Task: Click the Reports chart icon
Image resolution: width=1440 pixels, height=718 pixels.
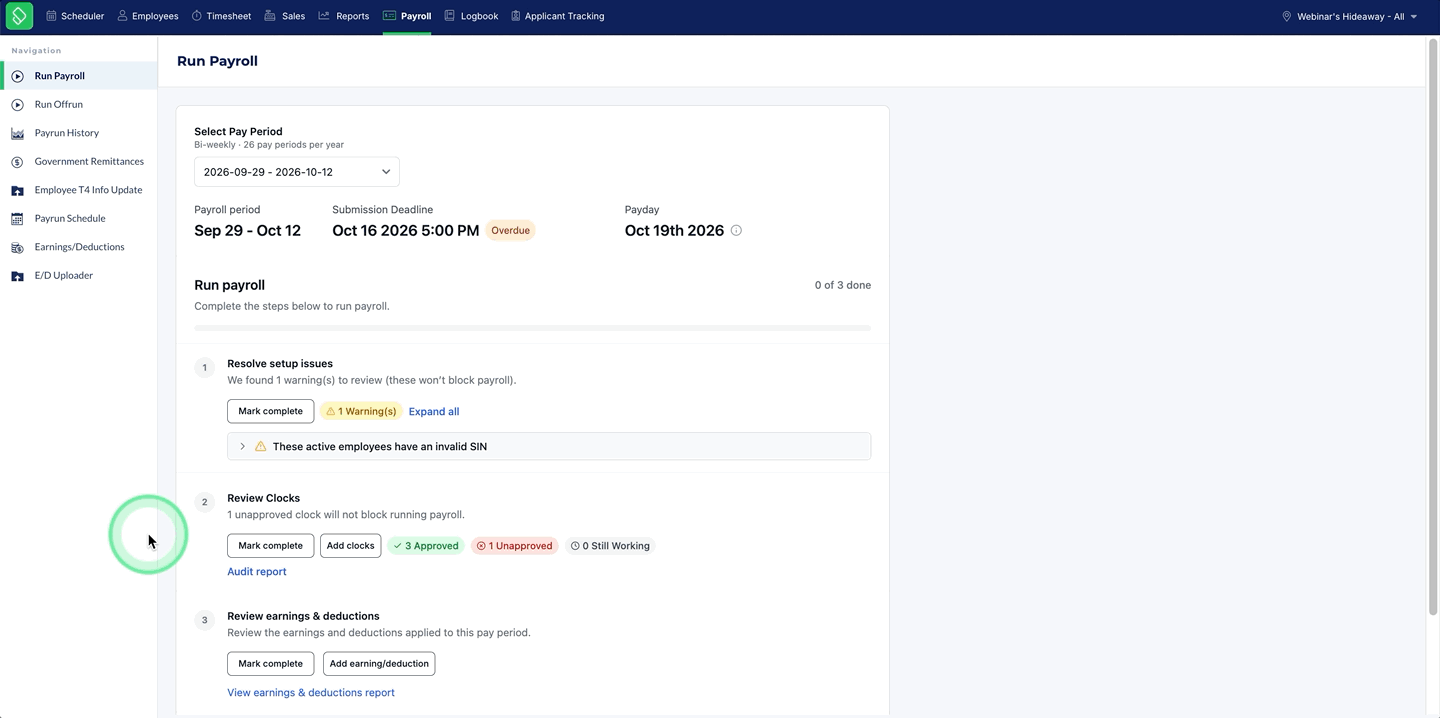Action: [324, 16]
